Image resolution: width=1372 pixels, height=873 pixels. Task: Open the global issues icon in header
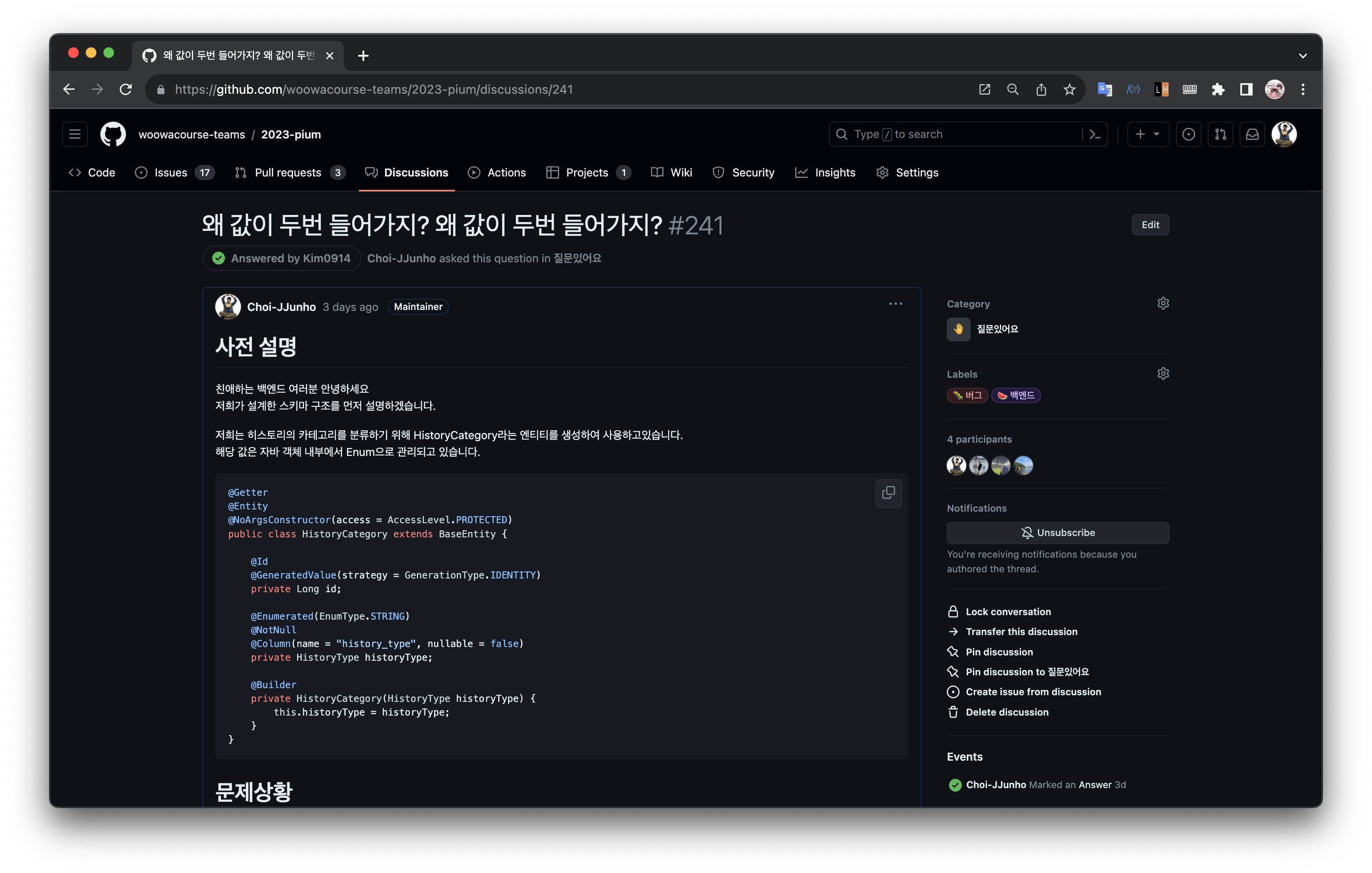(1188, 134)
